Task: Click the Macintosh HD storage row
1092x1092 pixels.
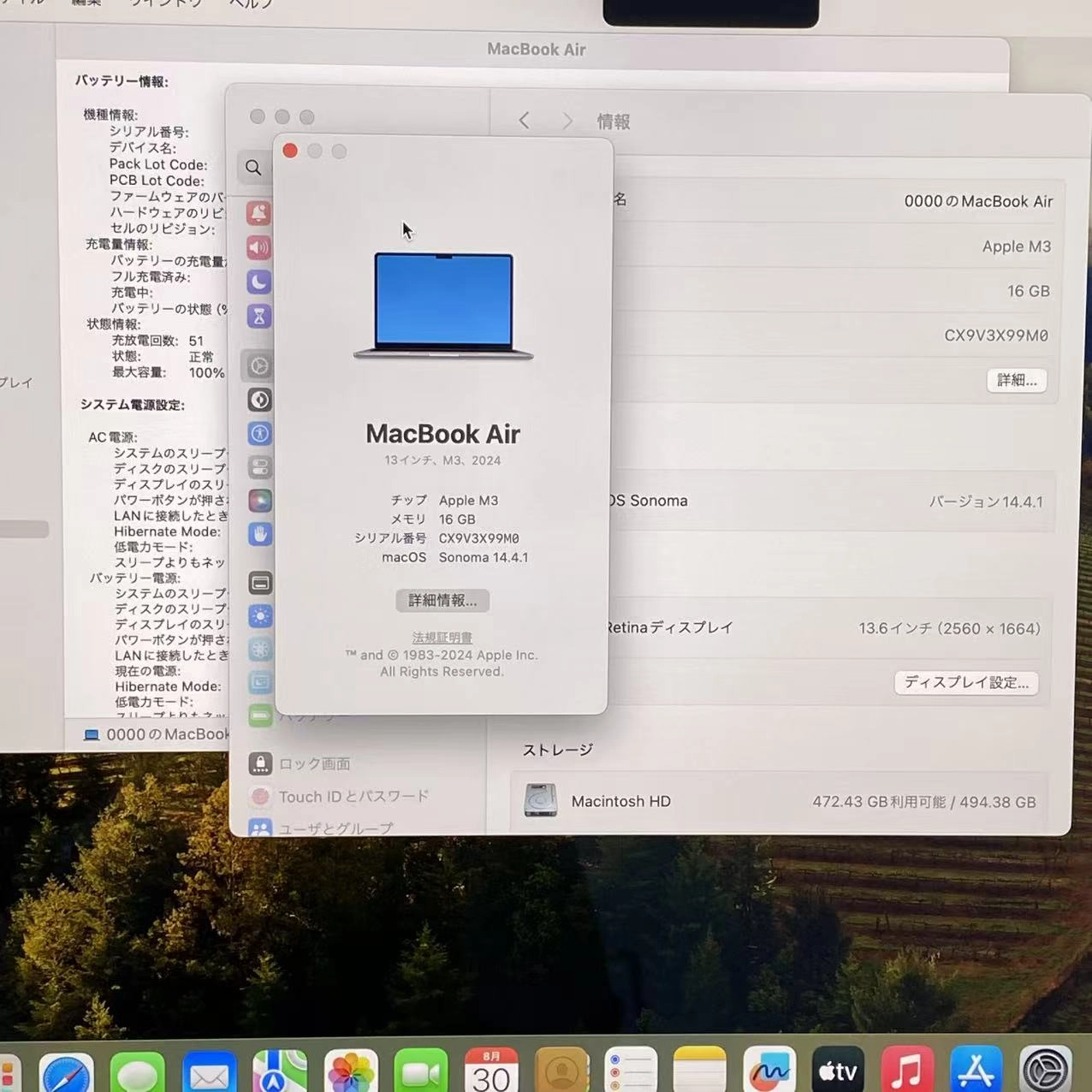Action: (x=779, y=801)
